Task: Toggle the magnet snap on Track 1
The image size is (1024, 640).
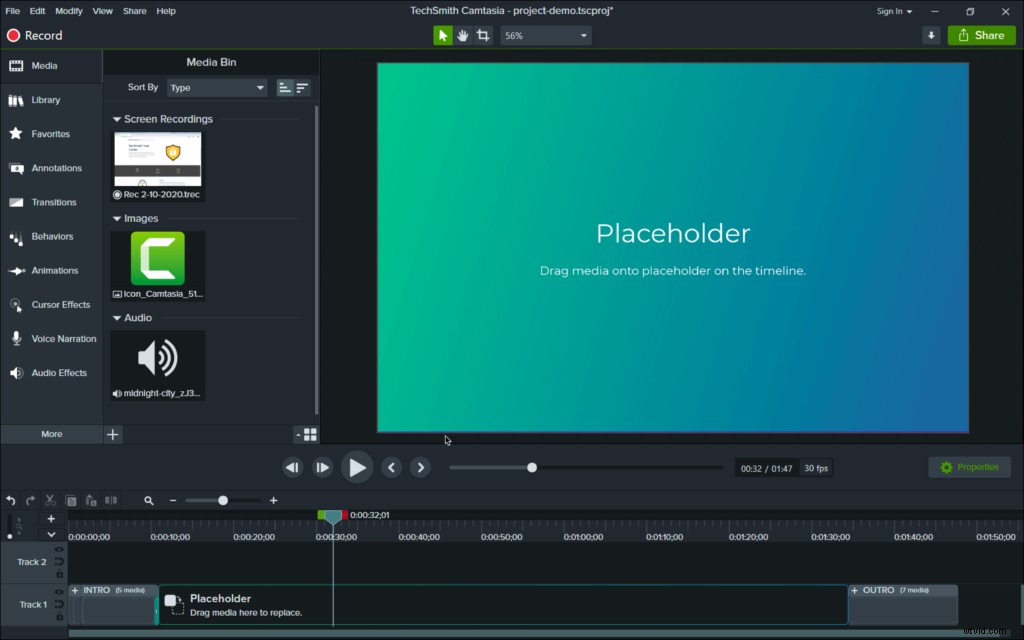Action: point(60,605)
